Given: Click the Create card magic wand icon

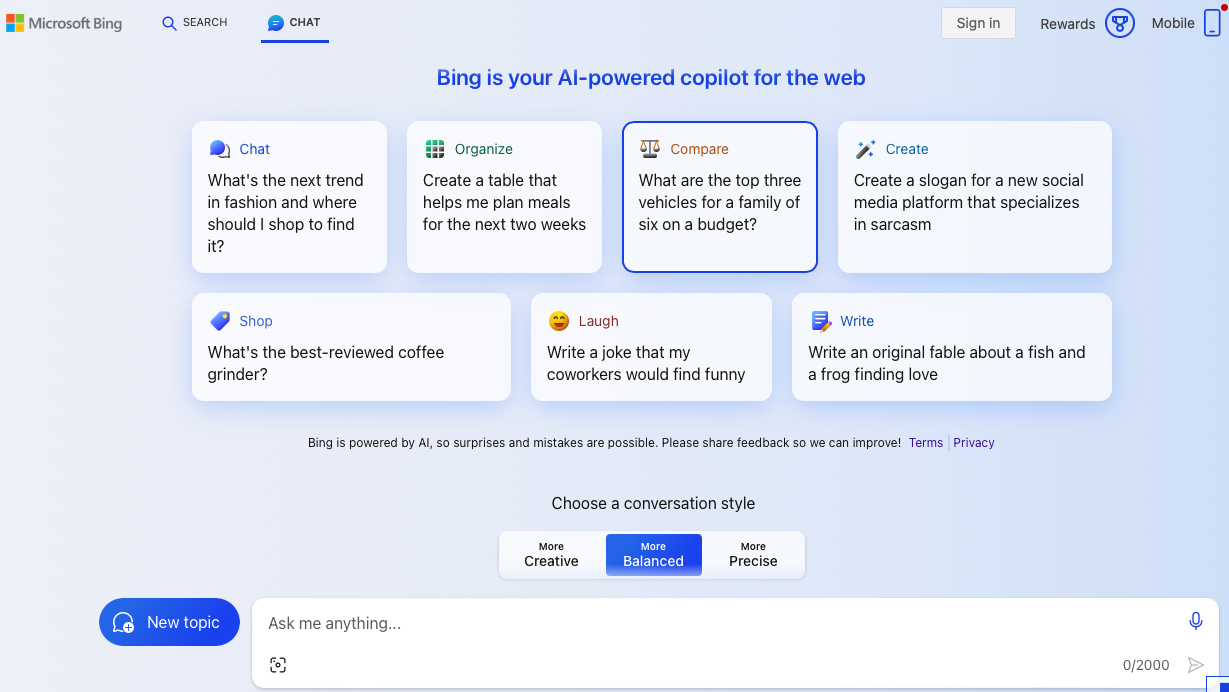Looking at the screenshot, I should click(865, 149).
